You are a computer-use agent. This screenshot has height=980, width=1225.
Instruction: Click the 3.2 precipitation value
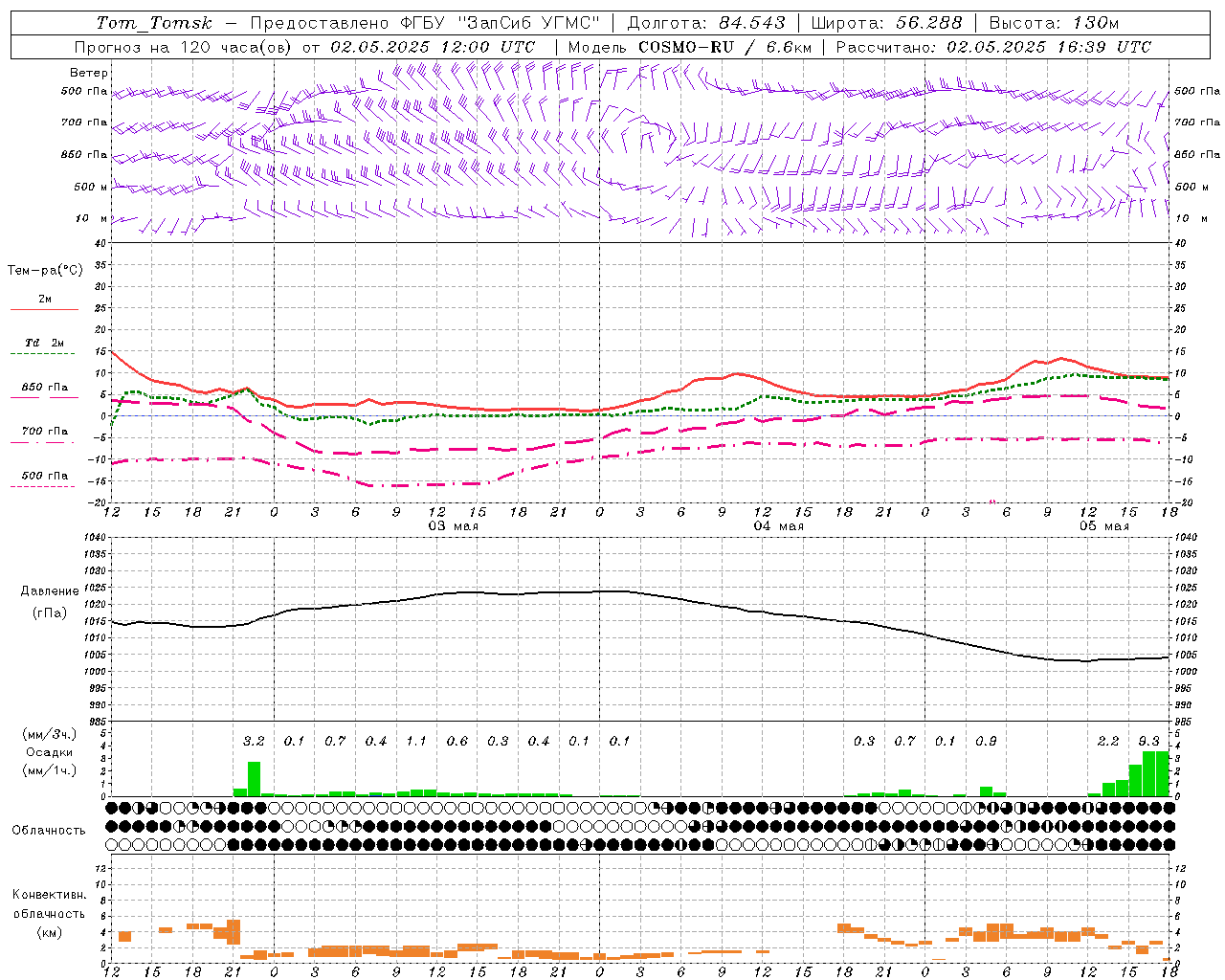click(x=254, y=741)
